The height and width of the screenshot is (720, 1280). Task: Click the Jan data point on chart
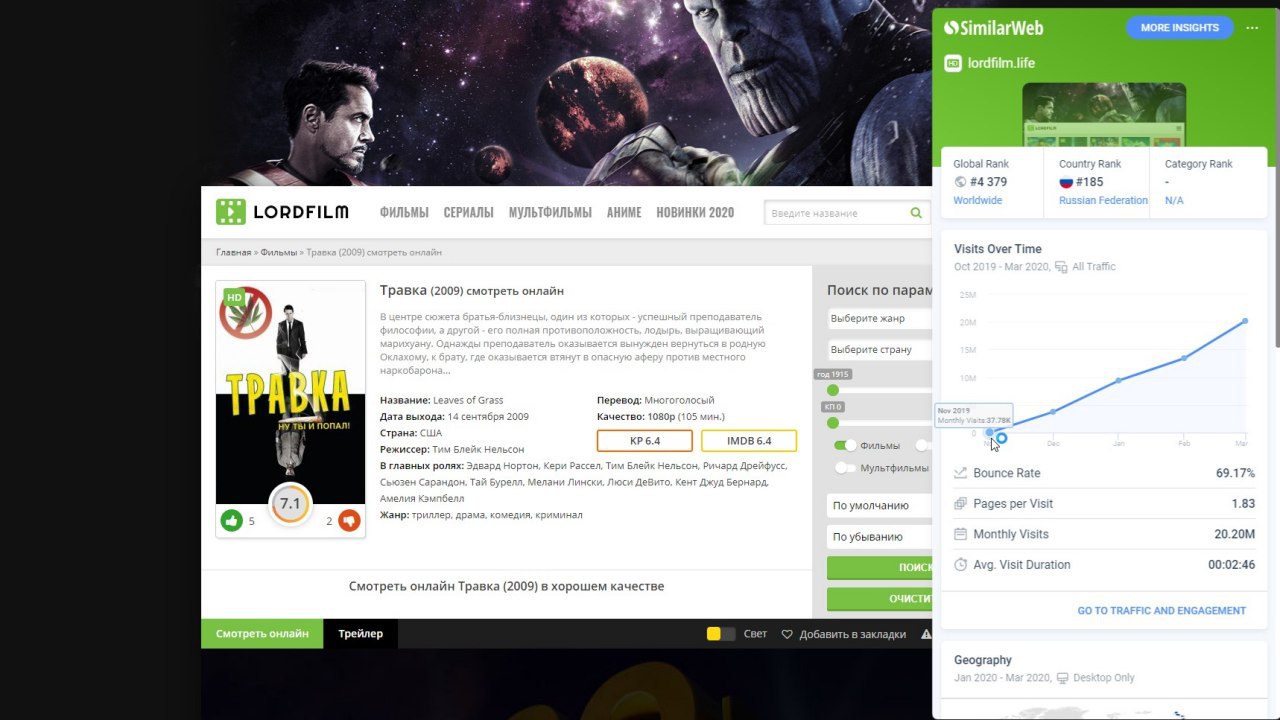[x=1119, y=380]
